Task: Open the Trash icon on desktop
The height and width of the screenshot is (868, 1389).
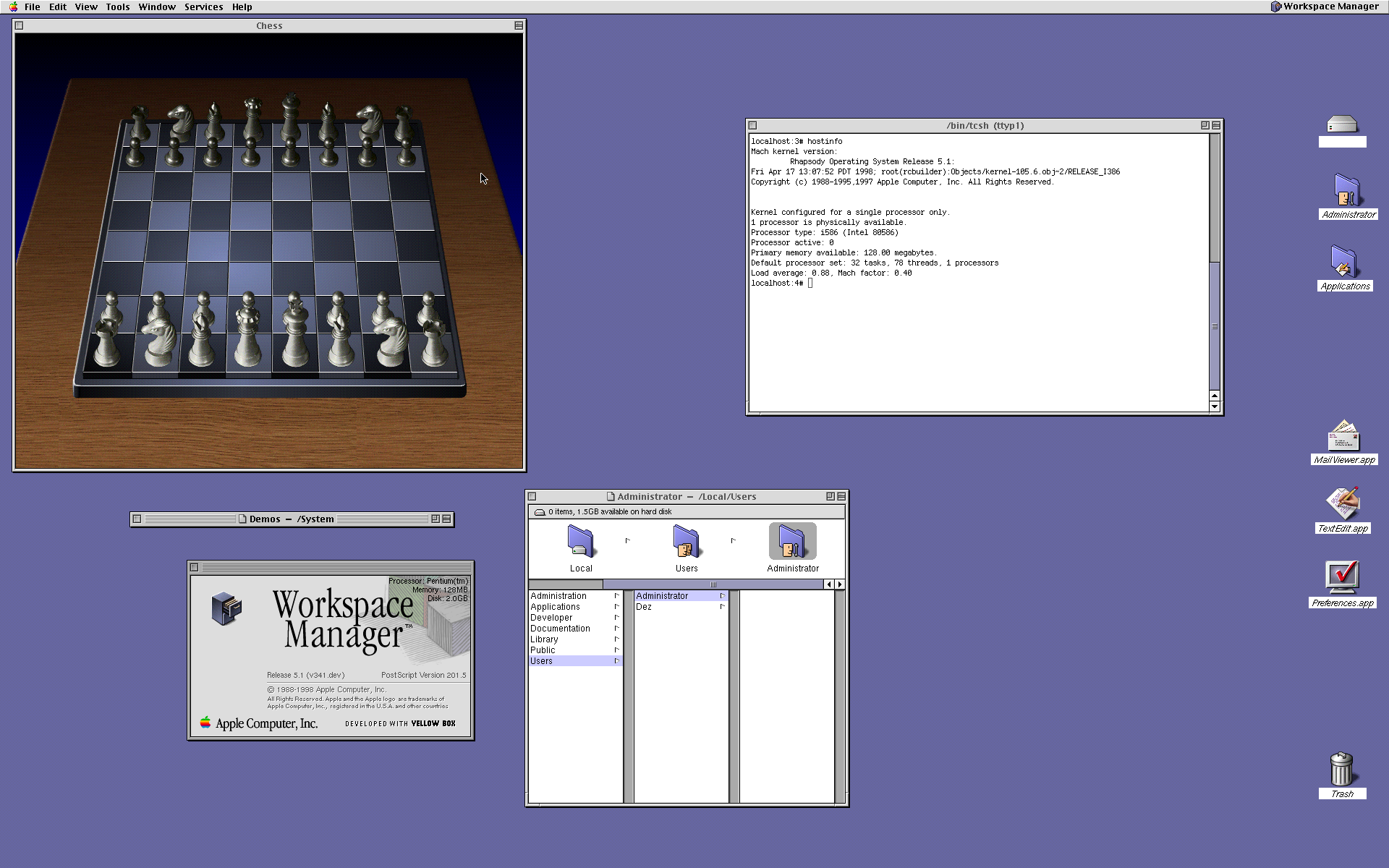Action: point(1341,770)
